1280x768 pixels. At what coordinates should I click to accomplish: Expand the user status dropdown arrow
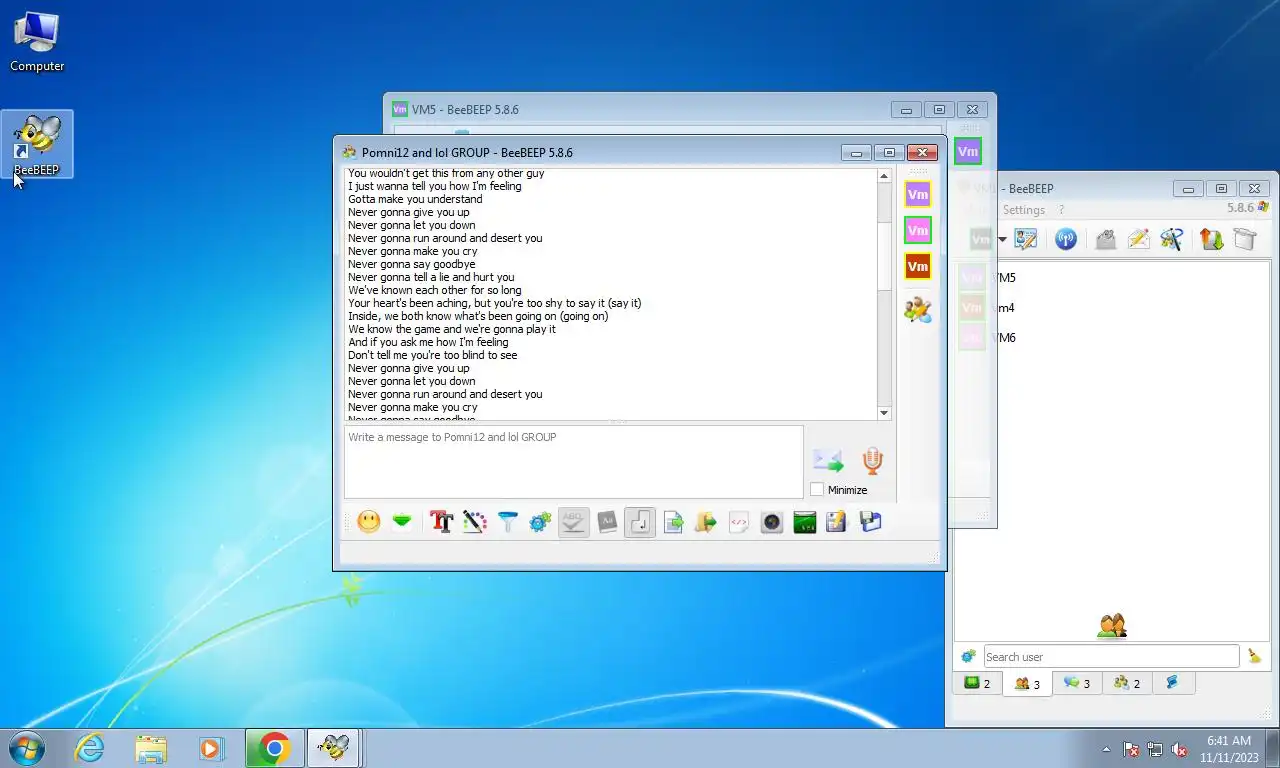(x=1002, y=240)
